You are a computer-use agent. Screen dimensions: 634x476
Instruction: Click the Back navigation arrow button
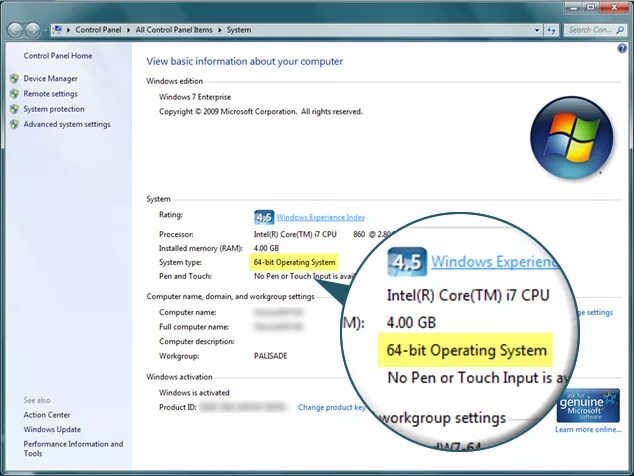(x=15, y=30)
